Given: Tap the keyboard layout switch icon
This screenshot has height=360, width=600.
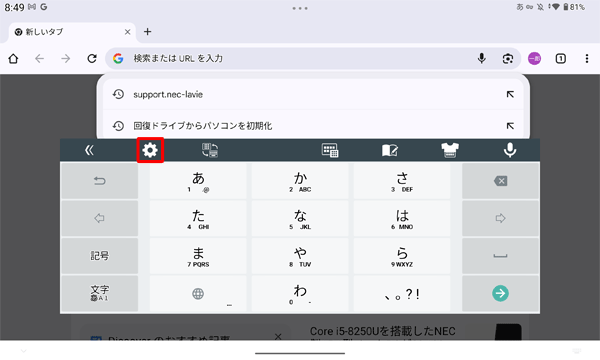Looking at the screenshot, I should click(x=210, y=150).
